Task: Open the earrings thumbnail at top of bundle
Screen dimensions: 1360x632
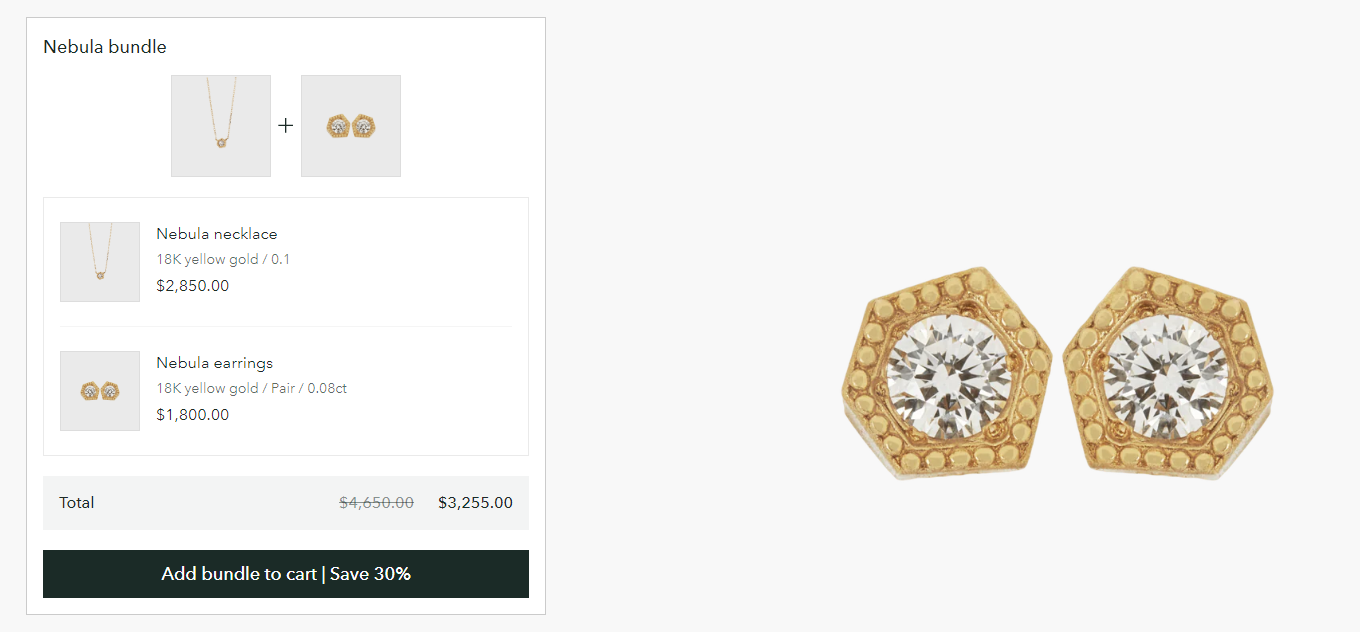Action: [x=351, y=126]
